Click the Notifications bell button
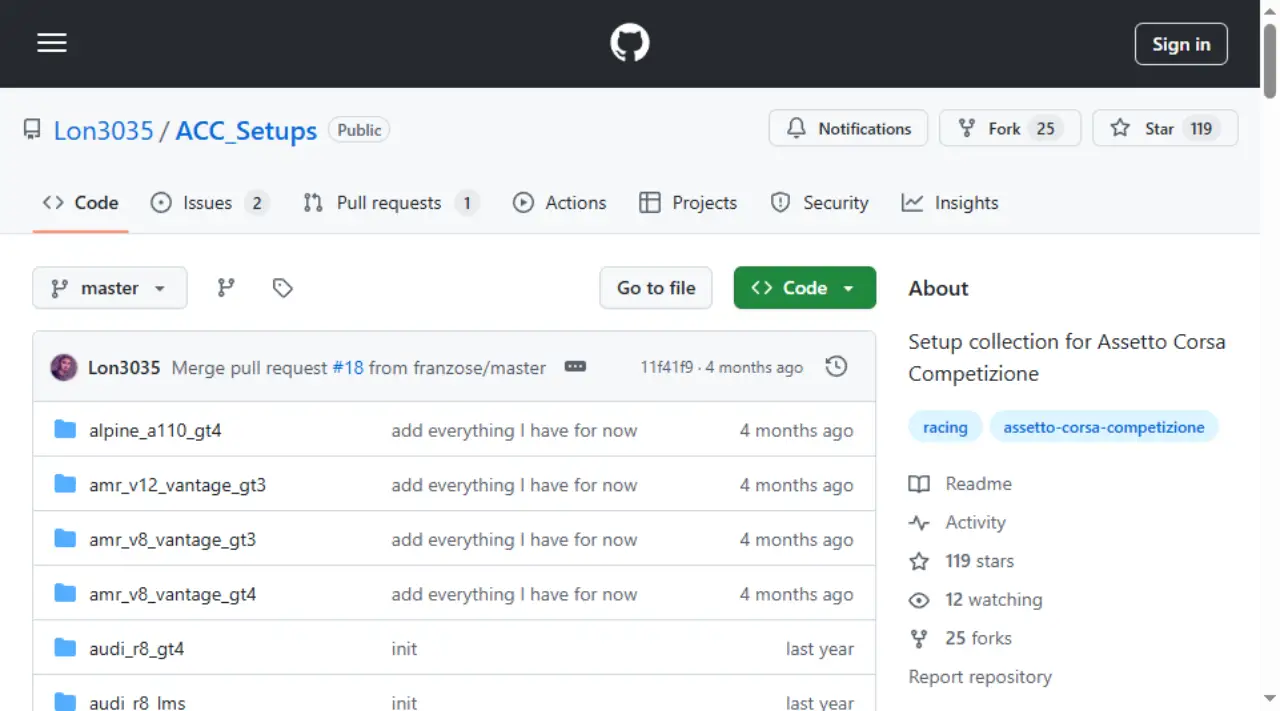This screenshot has width=1280, height=711. tap(848, 128)
